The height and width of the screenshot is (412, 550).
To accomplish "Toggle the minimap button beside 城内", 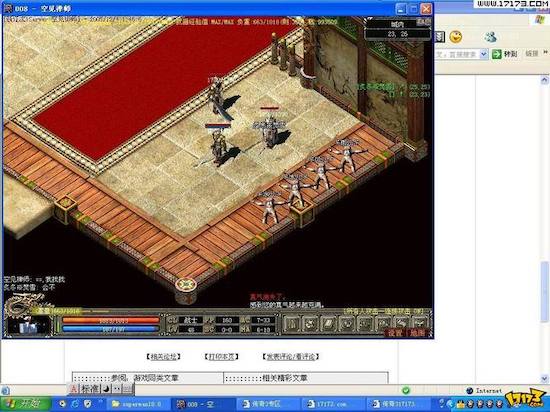I will [x=424, y=23].
